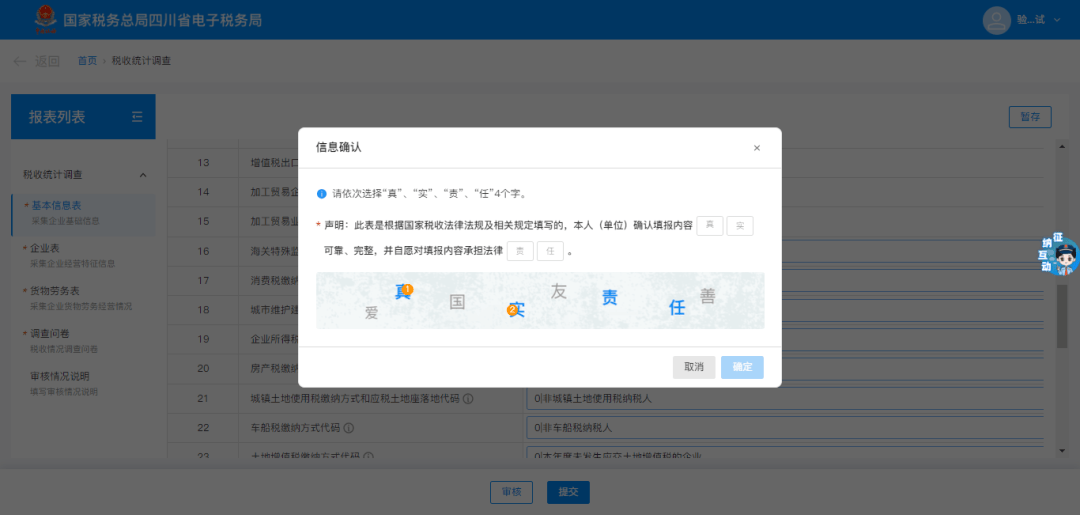Click the 0|非城镇土地使用税纳税人 field
Image resolution: width=1080 pixels, height=515 pixels.
pyautogui.click(x=785, y=399)
